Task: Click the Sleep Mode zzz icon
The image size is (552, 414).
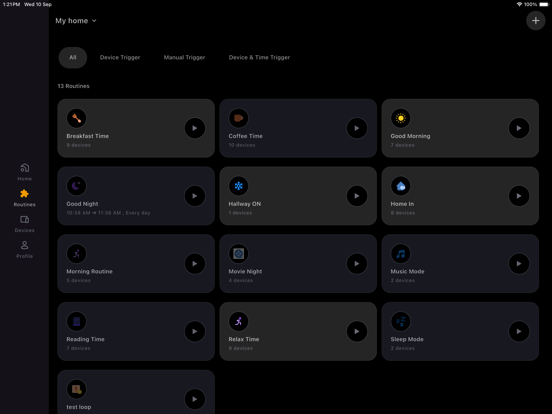Action: tap(401, 321)
